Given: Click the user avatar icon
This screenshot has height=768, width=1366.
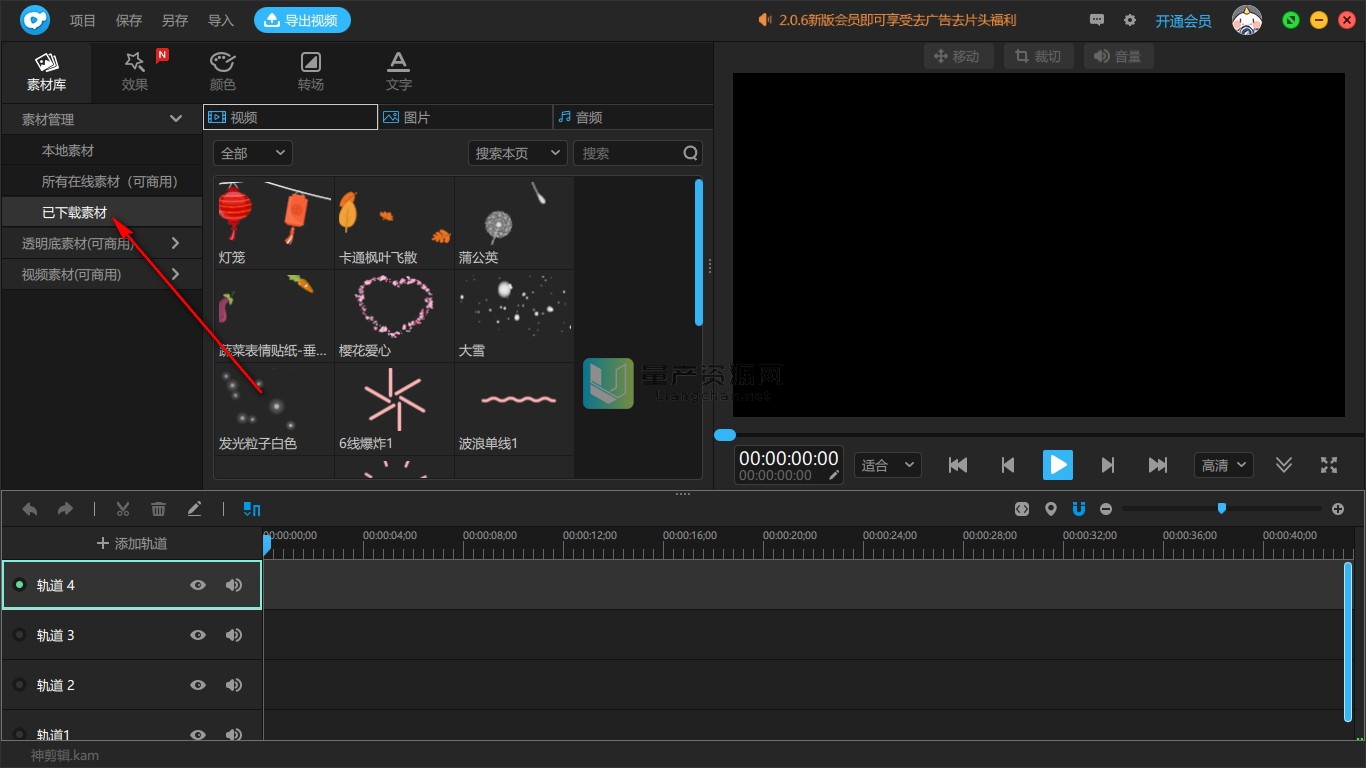Looking at the screenshot, I should [1246, 20].
